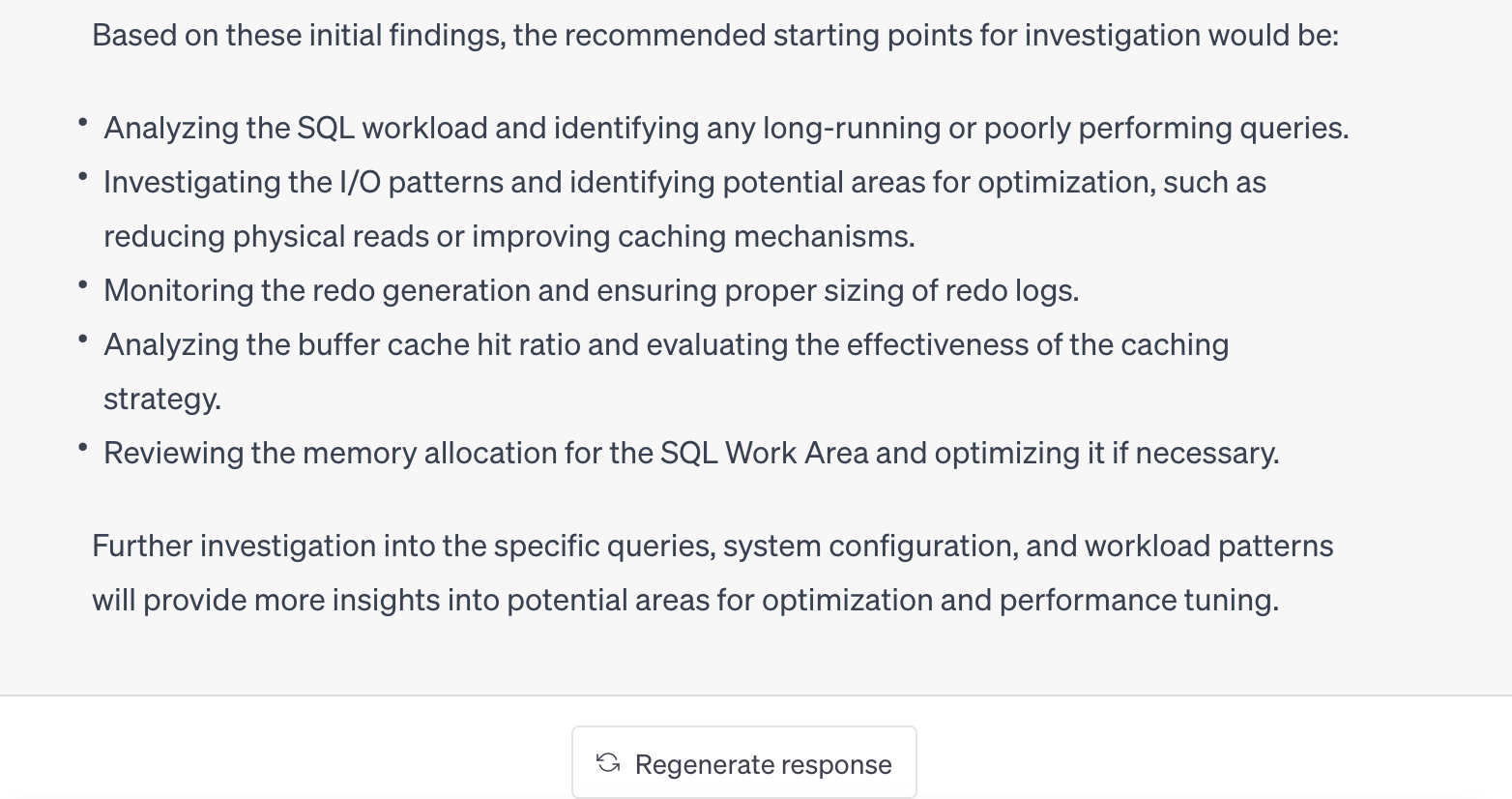Click the line 'reducing physical reads or improving caching'
The image size is (1512, 799).
(x=509, y=236)
